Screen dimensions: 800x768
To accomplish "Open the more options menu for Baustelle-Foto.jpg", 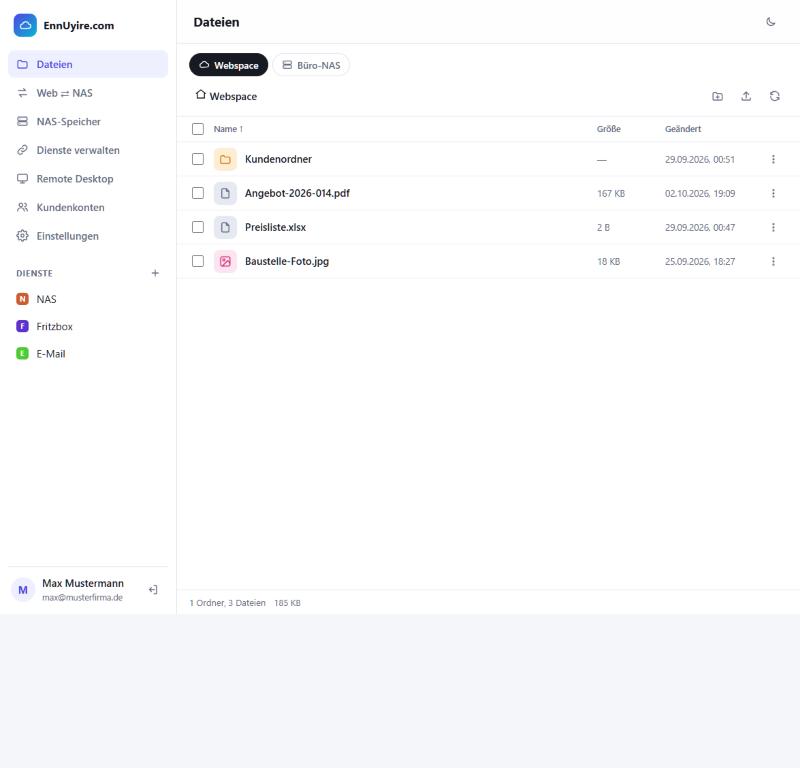I will tap(773, 261).
